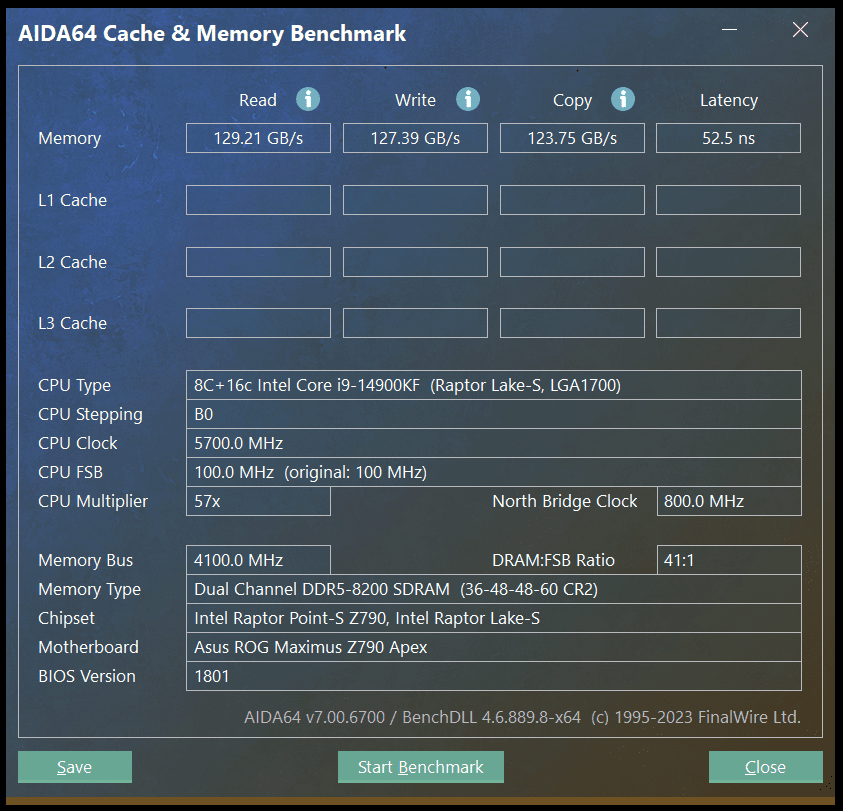Click the L3 Cache row label

point(73,323)
